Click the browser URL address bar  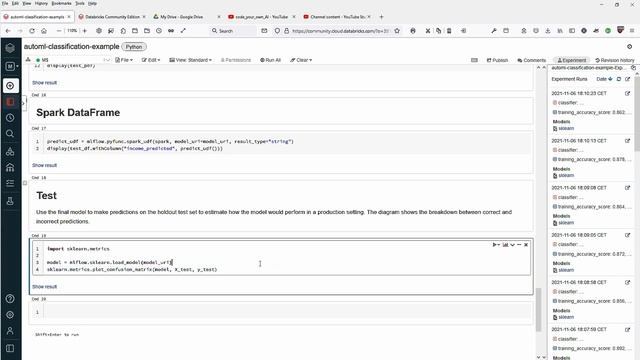pos(341,31)
